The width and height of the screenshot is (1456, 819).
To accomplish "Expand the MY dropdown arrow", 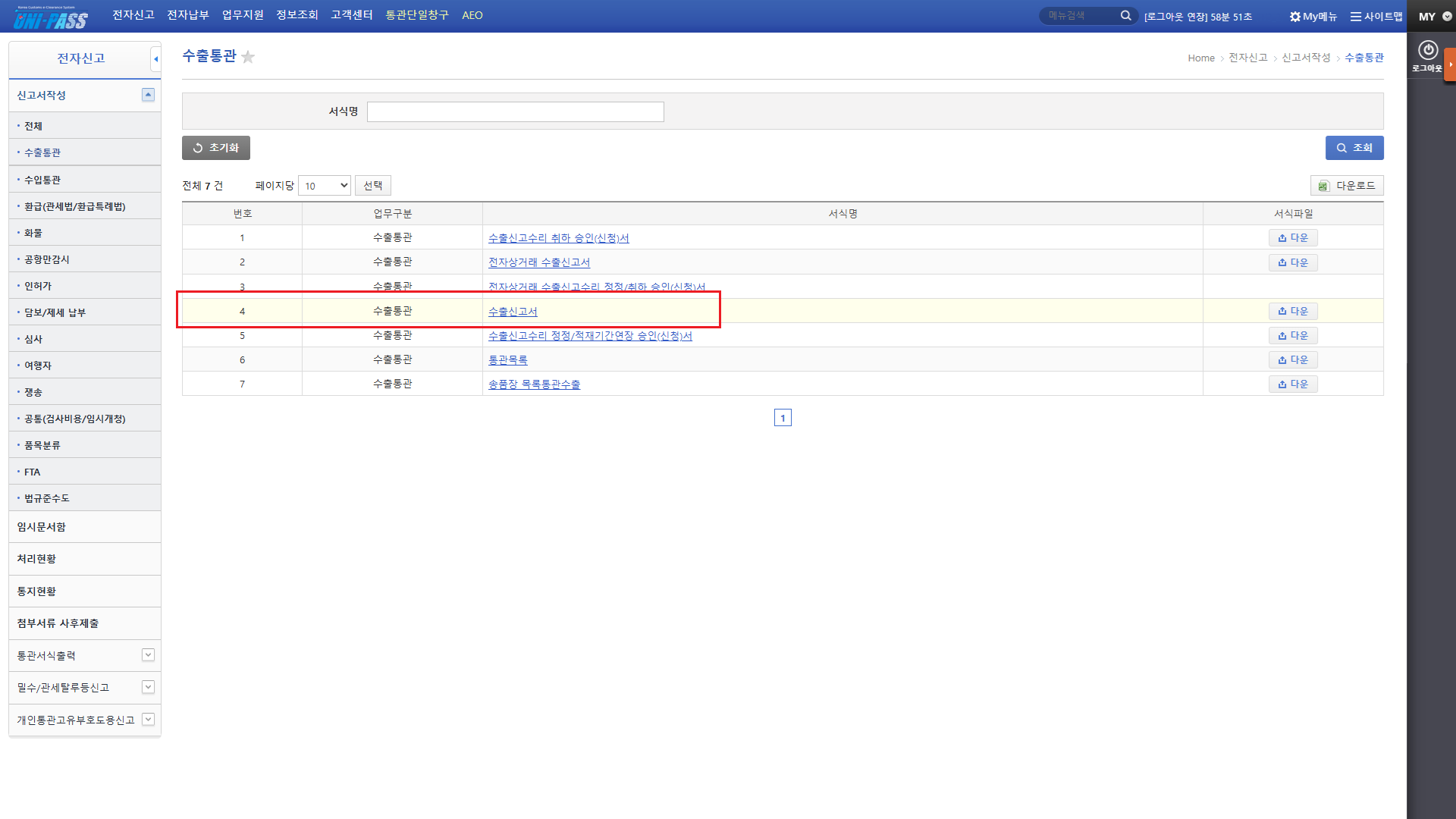I will tap(1447, 17).
